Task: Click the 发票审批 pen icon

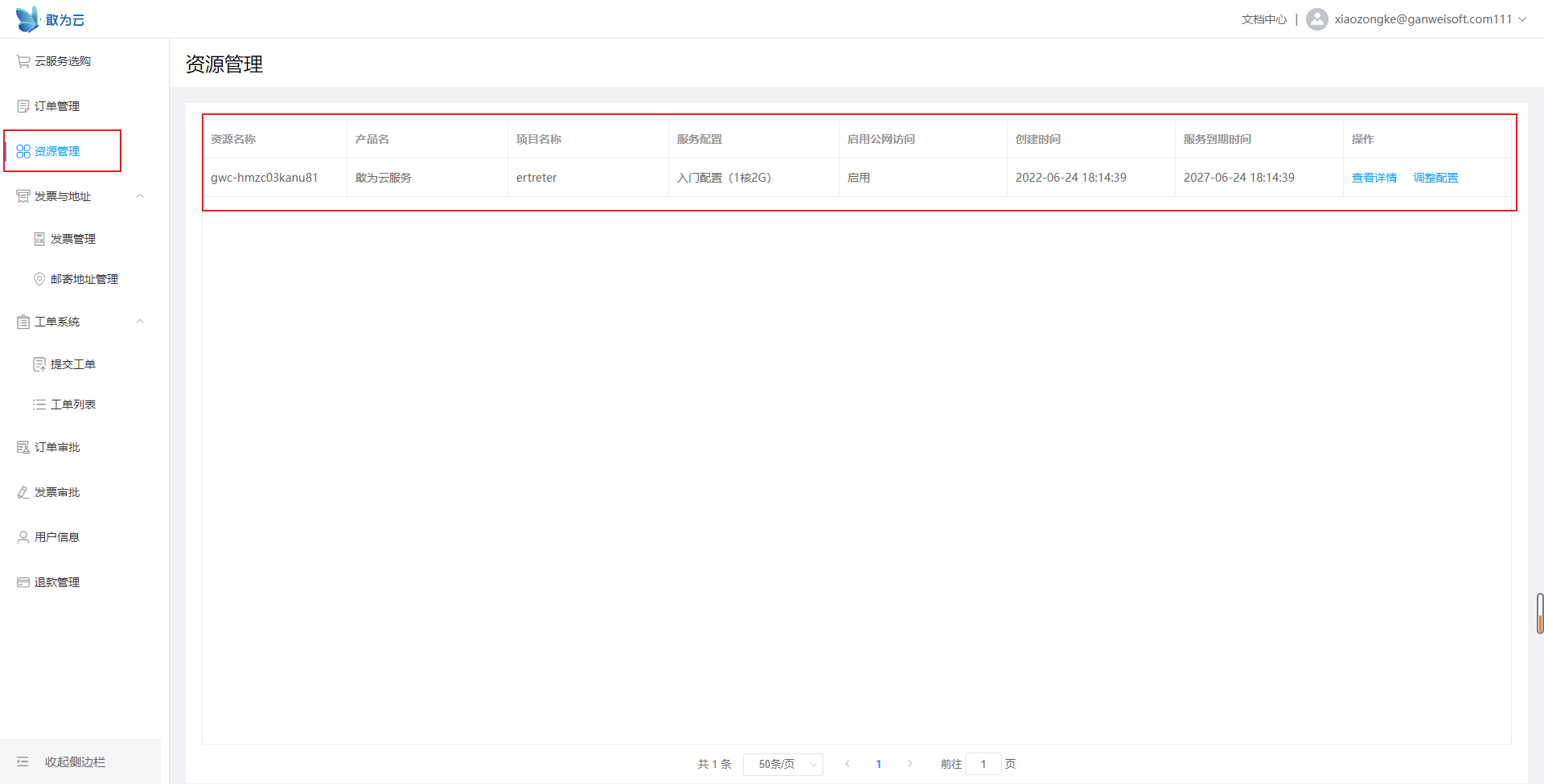Action: (x=23, y=492)
